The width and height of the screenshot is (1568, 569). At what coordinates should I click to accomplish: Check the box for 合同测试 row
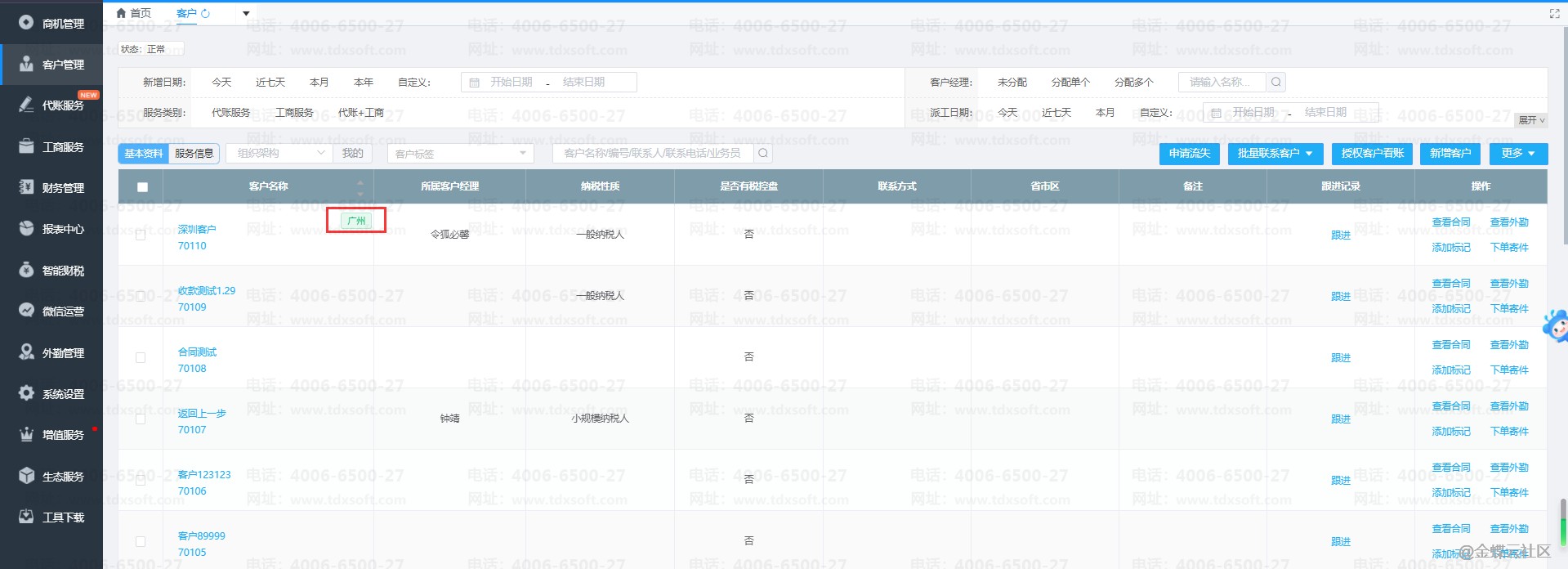tap(141, 357)
